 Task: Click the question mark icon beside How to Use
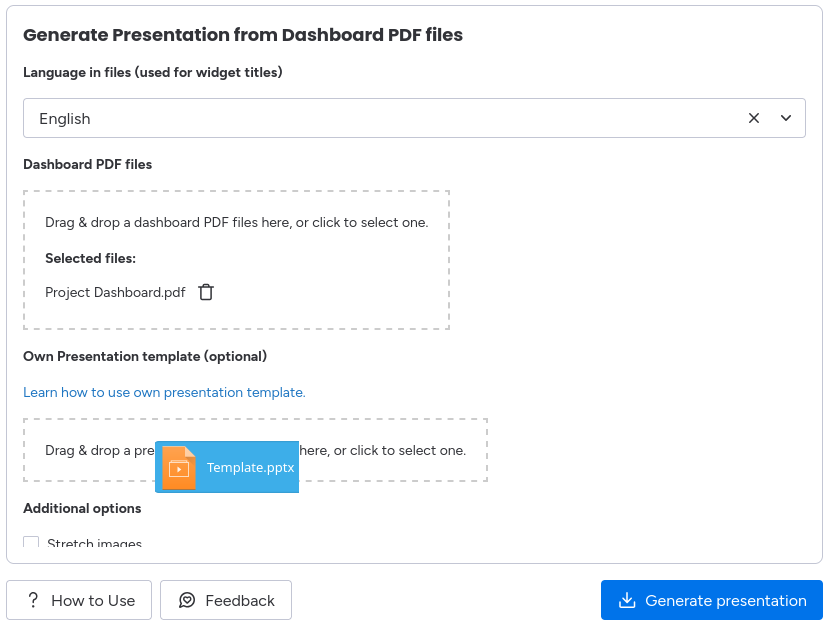click(33, 600)
